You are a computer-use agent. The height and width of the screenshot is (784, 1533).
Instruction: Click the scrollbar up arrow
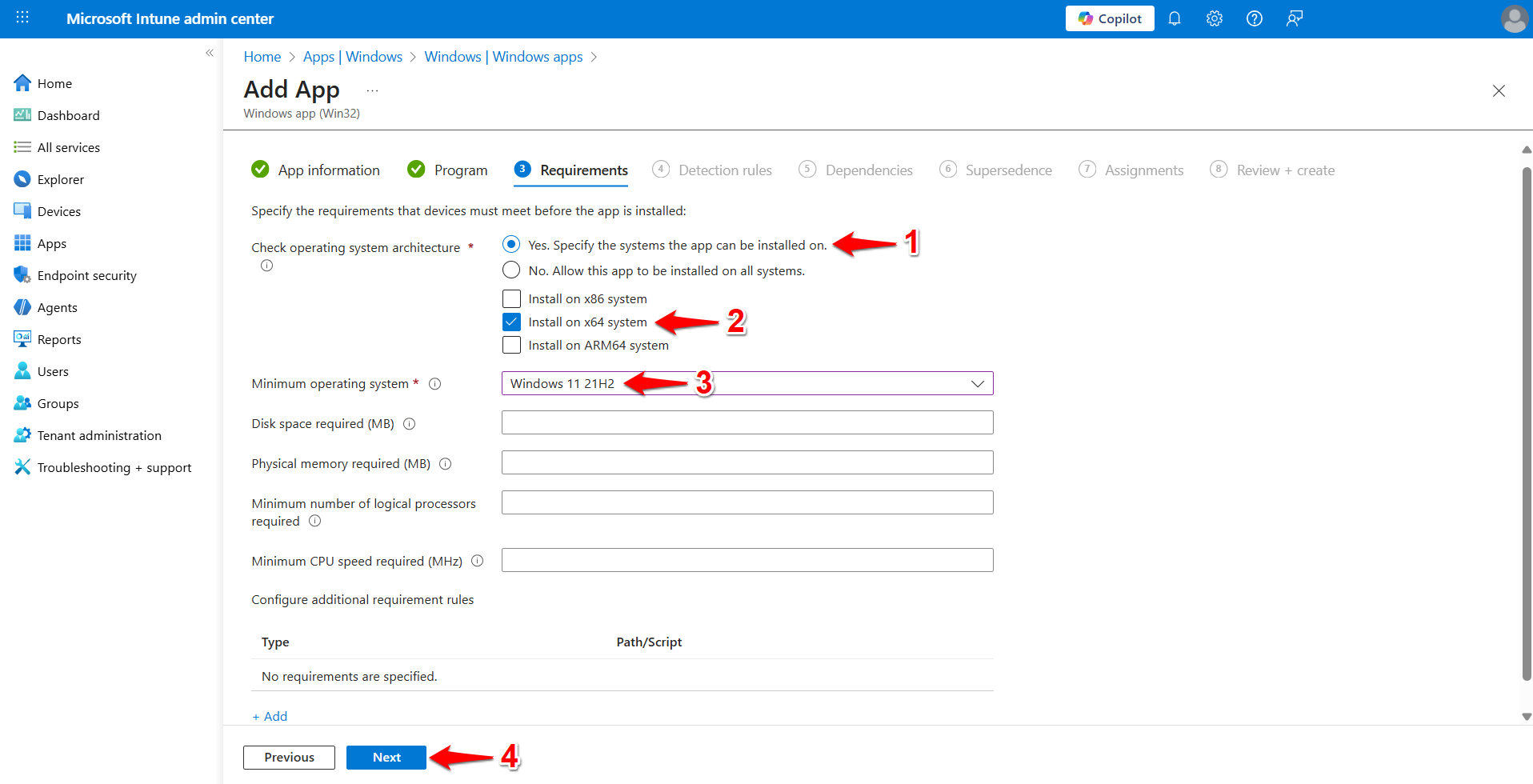(x=1526, y=150)
